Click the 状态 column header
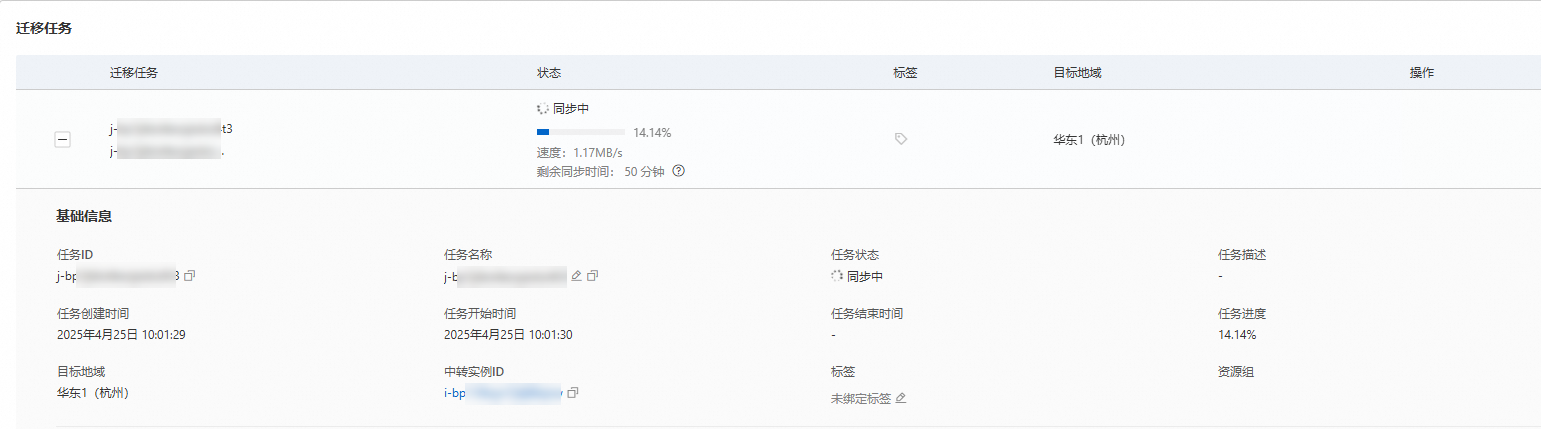 549,73
